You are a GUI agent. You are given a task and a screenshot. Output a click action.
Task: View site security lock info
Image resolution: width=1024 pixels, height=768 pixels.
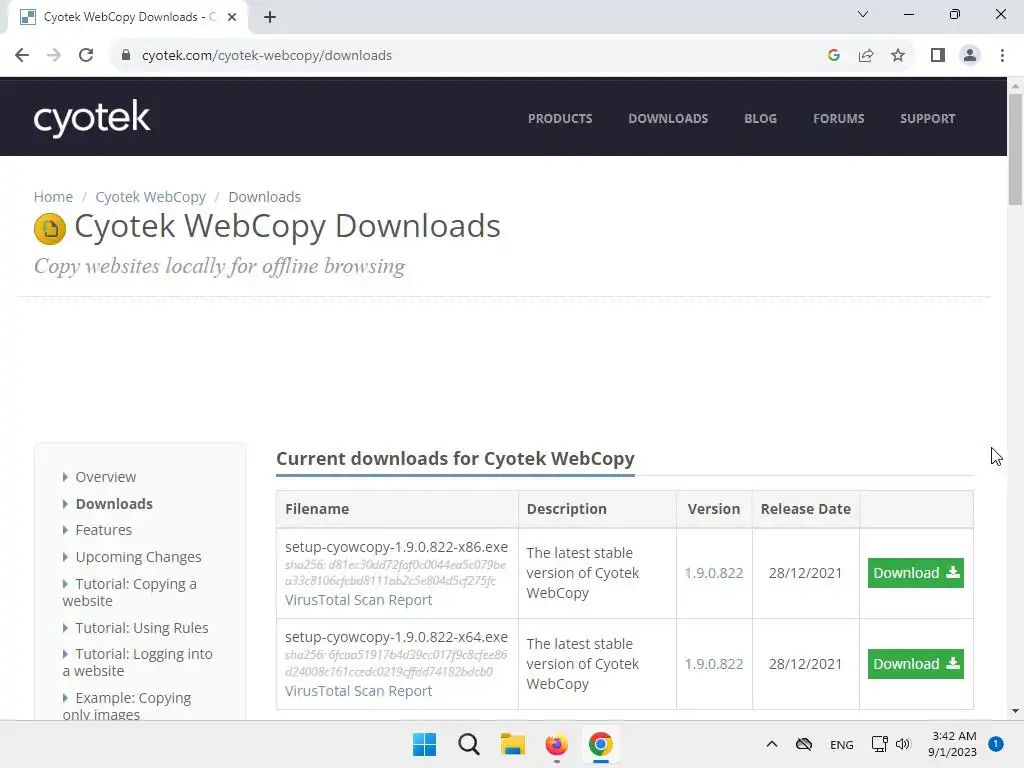point(126,56)
